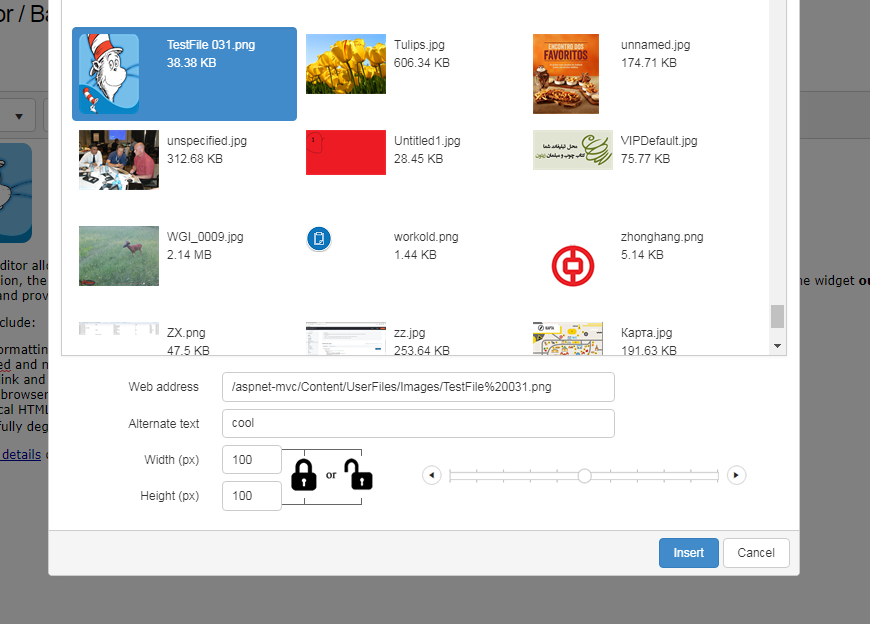Viewport: 870px width, 624px height.
Task: Click the file name VIPDefault.jpg
Action: click(x=659, y=141)
